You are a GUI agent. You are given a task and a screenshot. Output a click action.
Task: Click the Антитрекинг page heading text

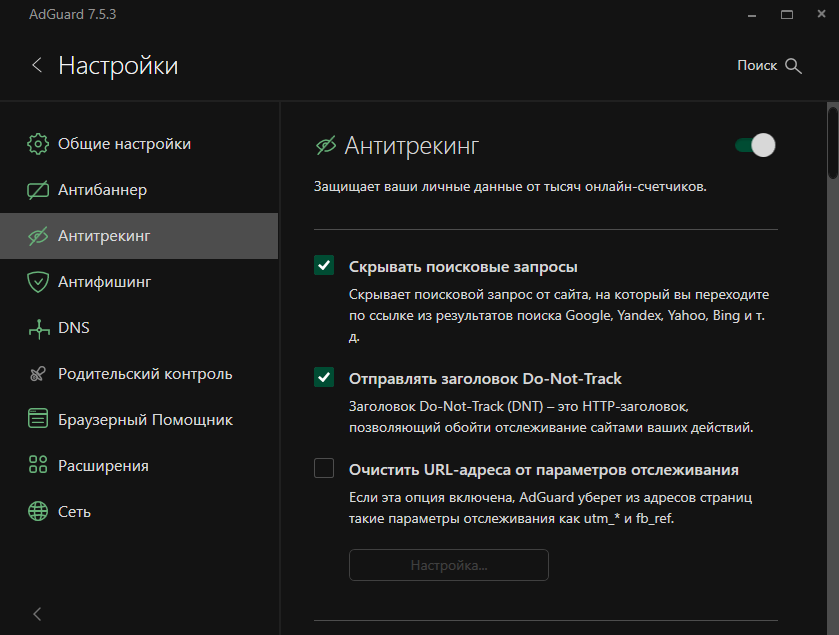pyautogui.click(x=411, y=146)
